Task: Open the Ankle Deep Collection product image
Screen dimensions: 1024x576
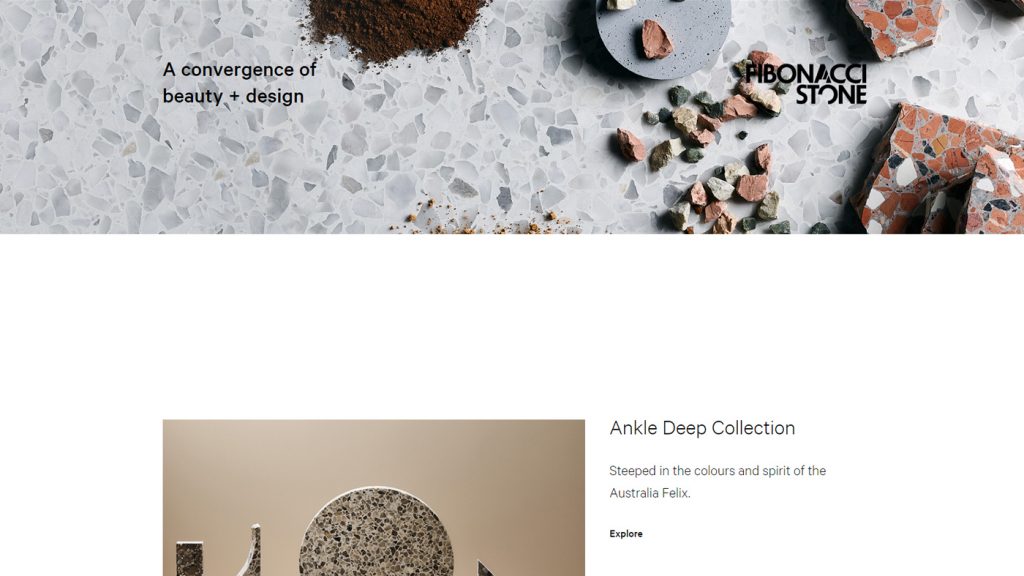Action: [374, 498]
